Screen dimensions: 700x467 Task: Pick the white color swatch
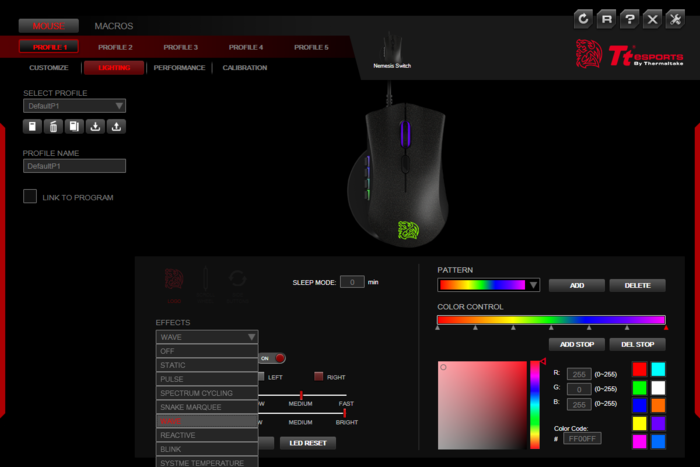(658, 388)
